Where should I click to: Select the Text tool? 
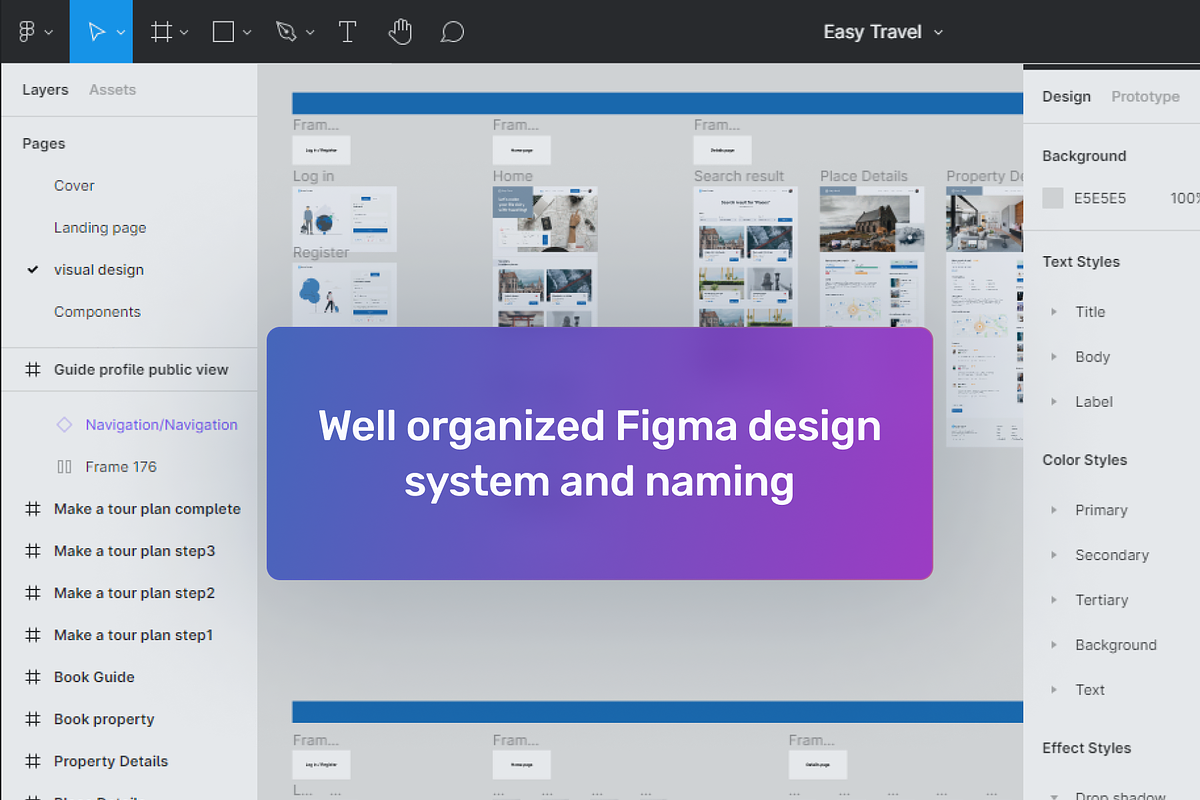click(347, 32)
